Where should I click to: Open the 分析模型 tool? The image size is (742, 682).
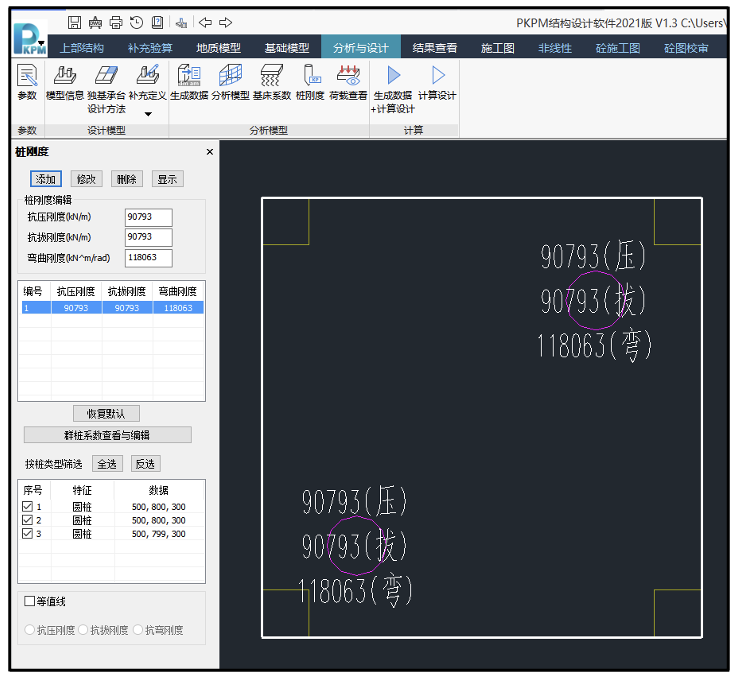tap(230, 82)
